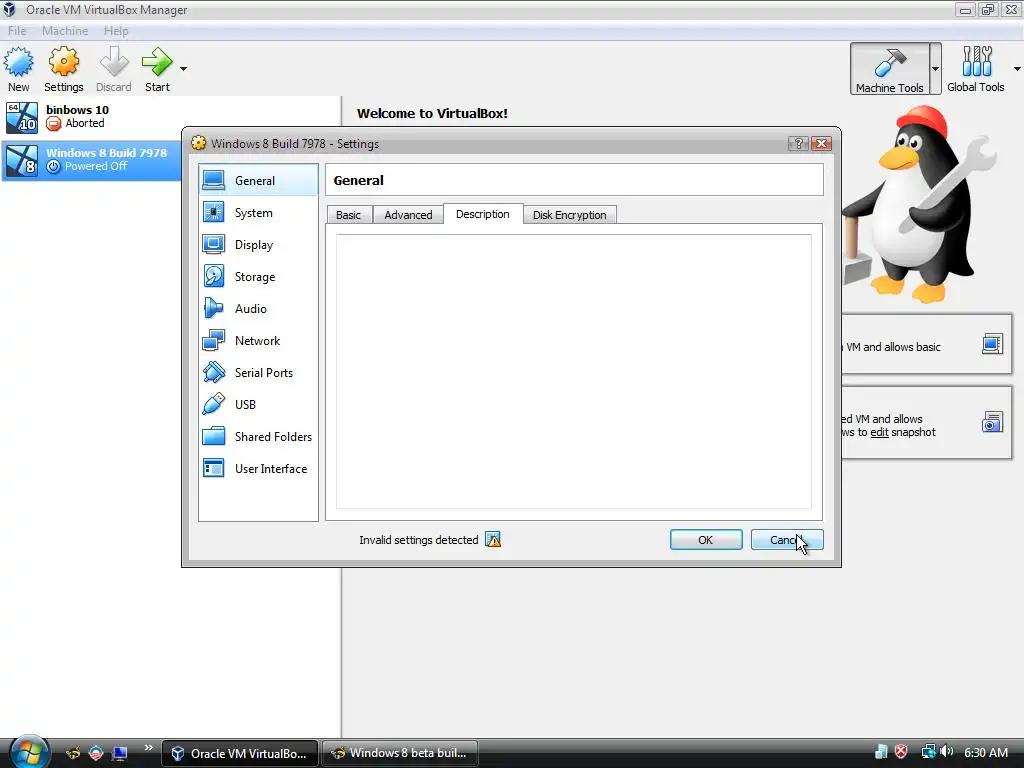Switch to the Basic tab

pyautogui.click(x=349, y=215)
